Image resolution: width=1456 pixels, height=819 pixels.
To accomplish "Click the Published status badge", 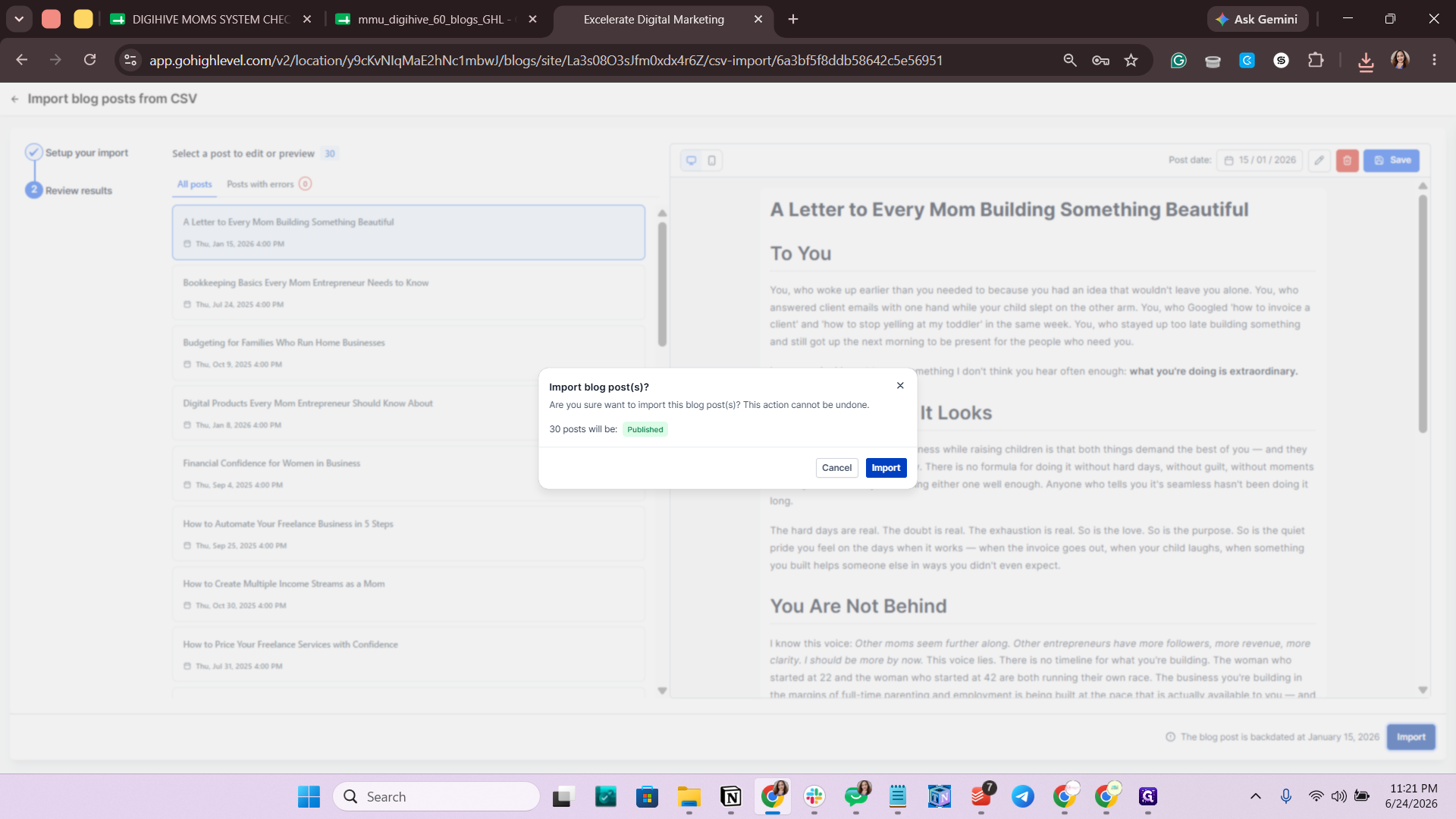I will pyautogui.click(x=645, y=429).
